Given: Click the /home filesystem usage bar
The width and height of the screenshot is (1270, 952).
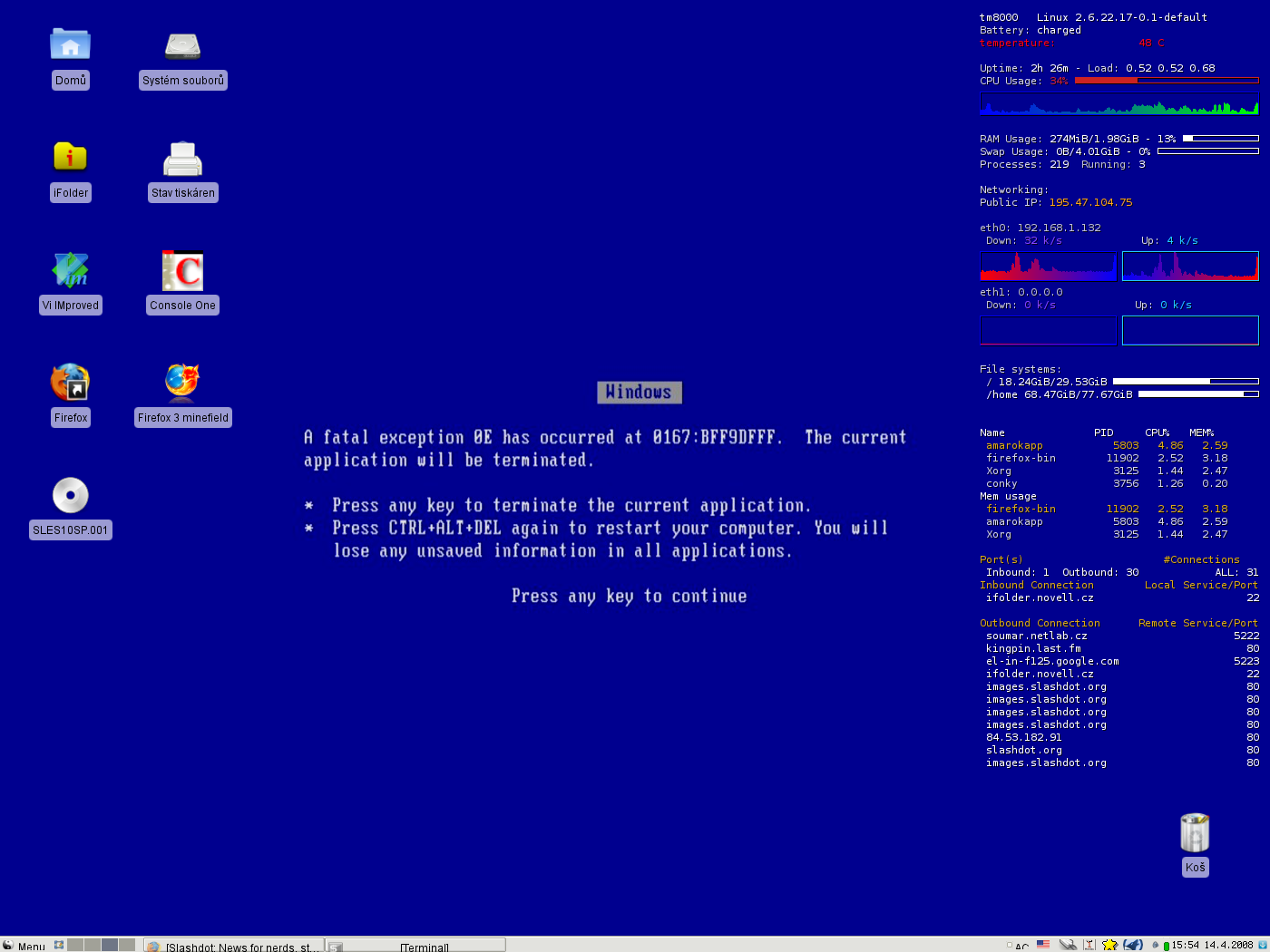Looking at the screenshot, I should [x=1198, y=394].
